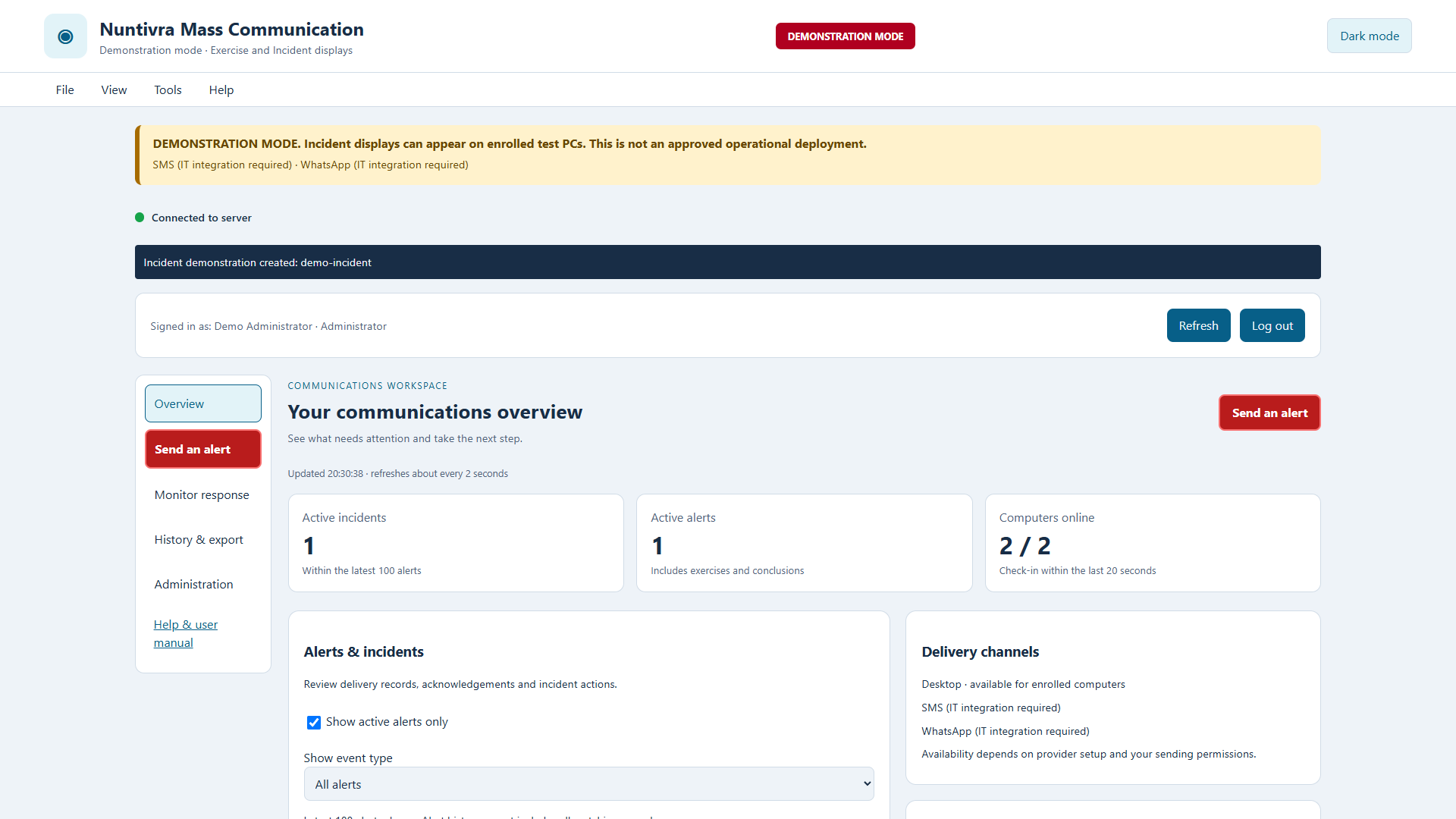Viewport: 1456px width, 819px height.
Task: Open the Show event type dropdown
Action: (588, 784)
